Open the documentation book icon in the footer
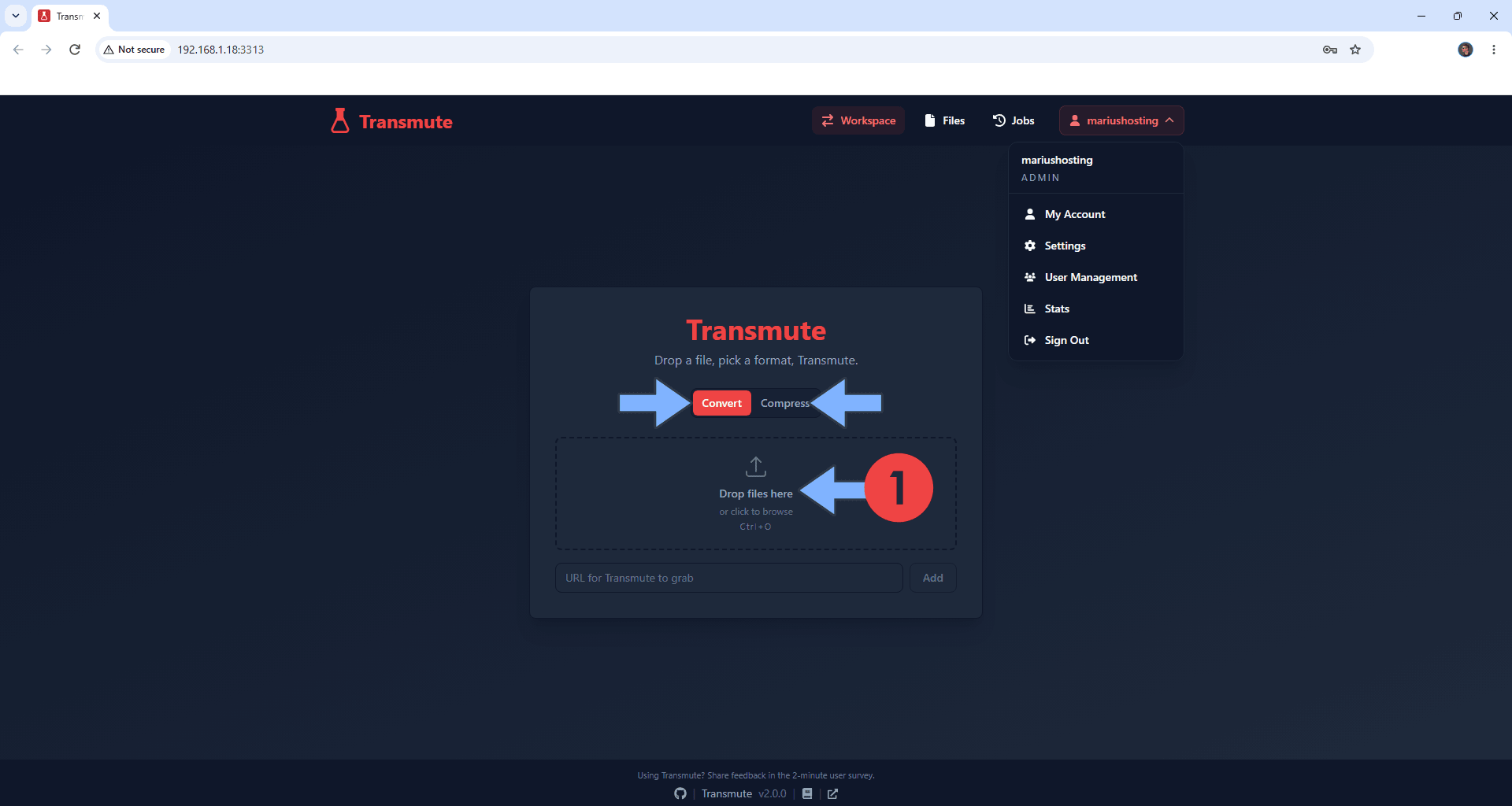Image resolution: width=1512 pixels, height=806 pixels. 807,793
